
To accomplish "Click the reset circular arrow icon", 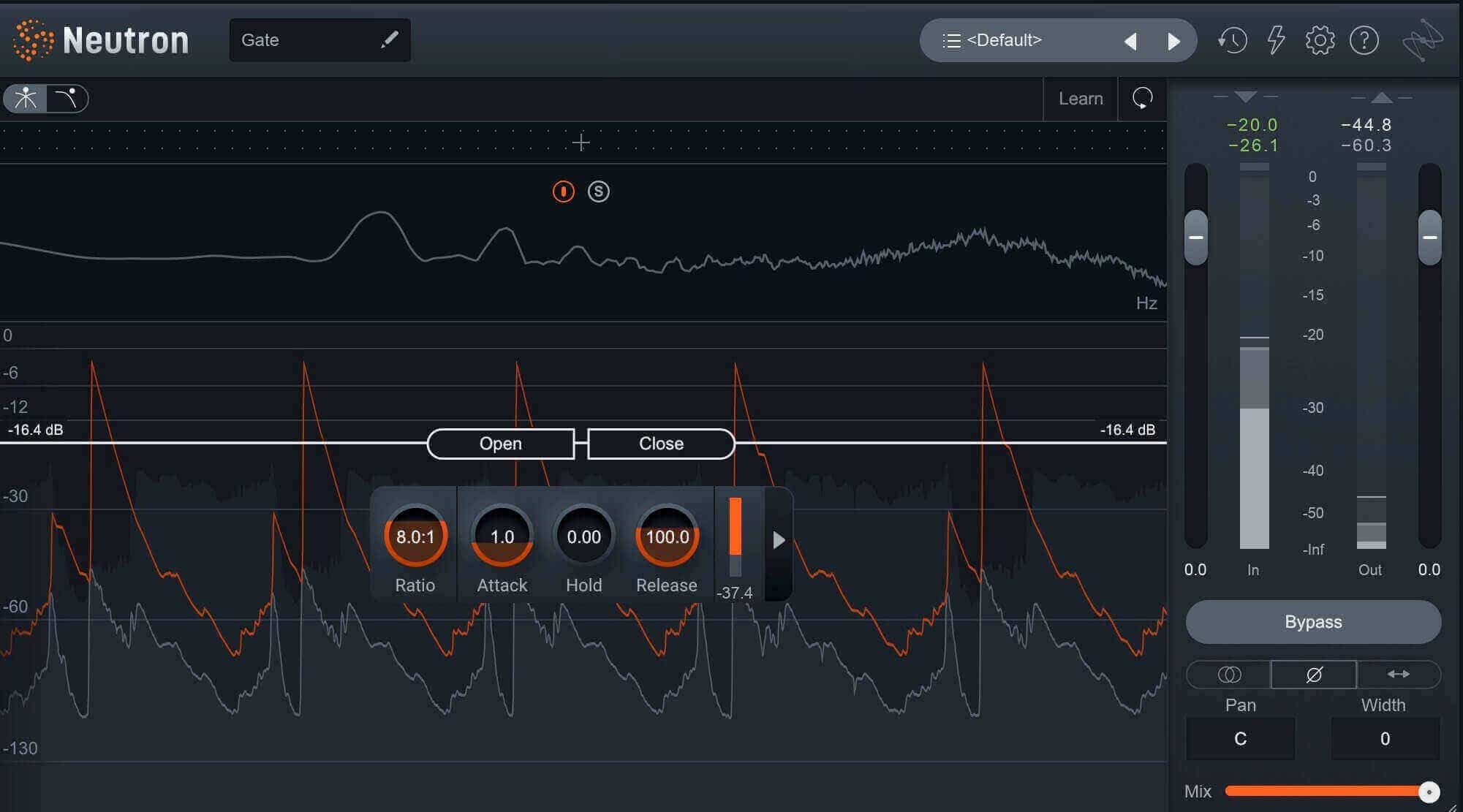I will 1142,98.
